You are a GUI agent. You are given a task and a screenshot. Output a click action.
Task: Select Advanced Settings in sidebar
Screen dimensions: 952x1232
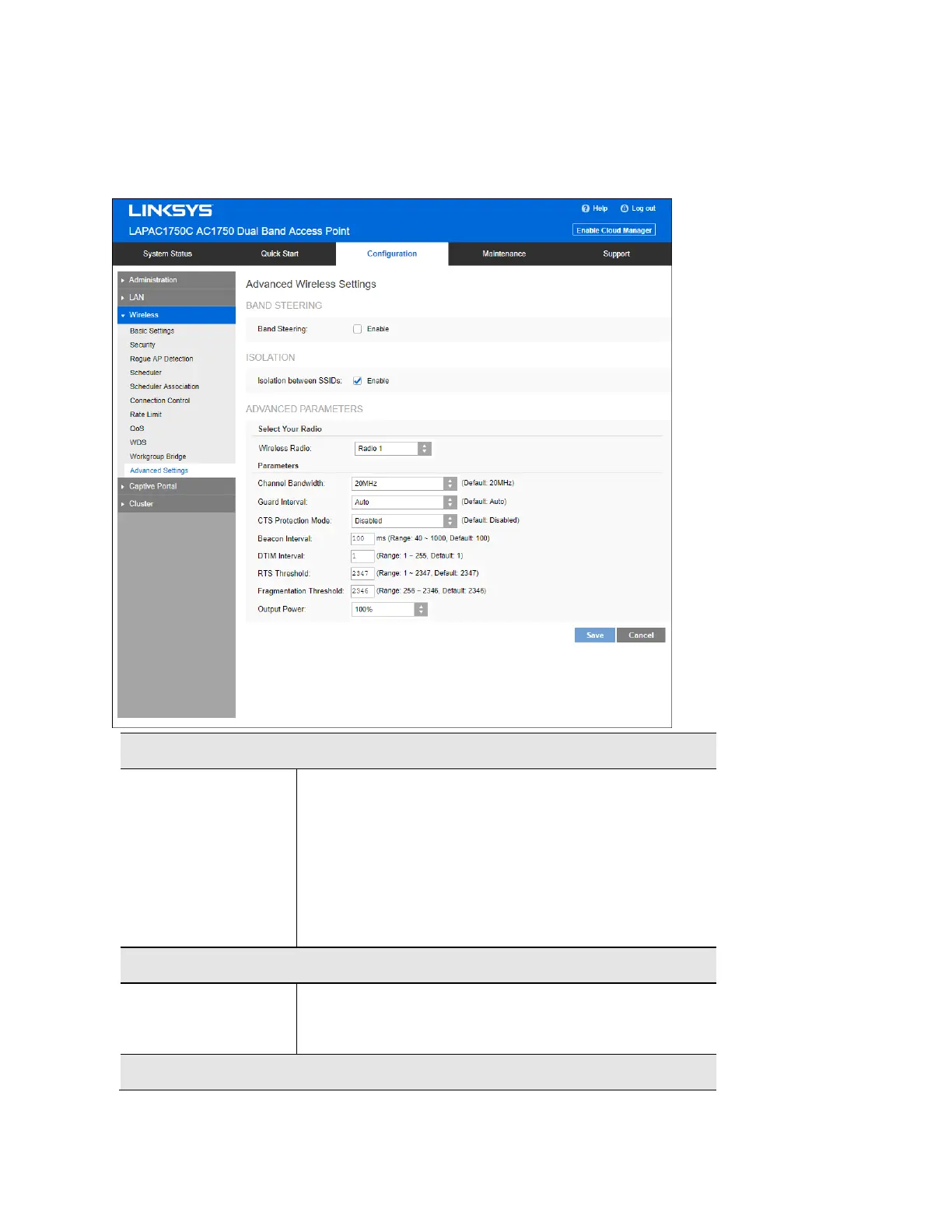pos(159,471)
